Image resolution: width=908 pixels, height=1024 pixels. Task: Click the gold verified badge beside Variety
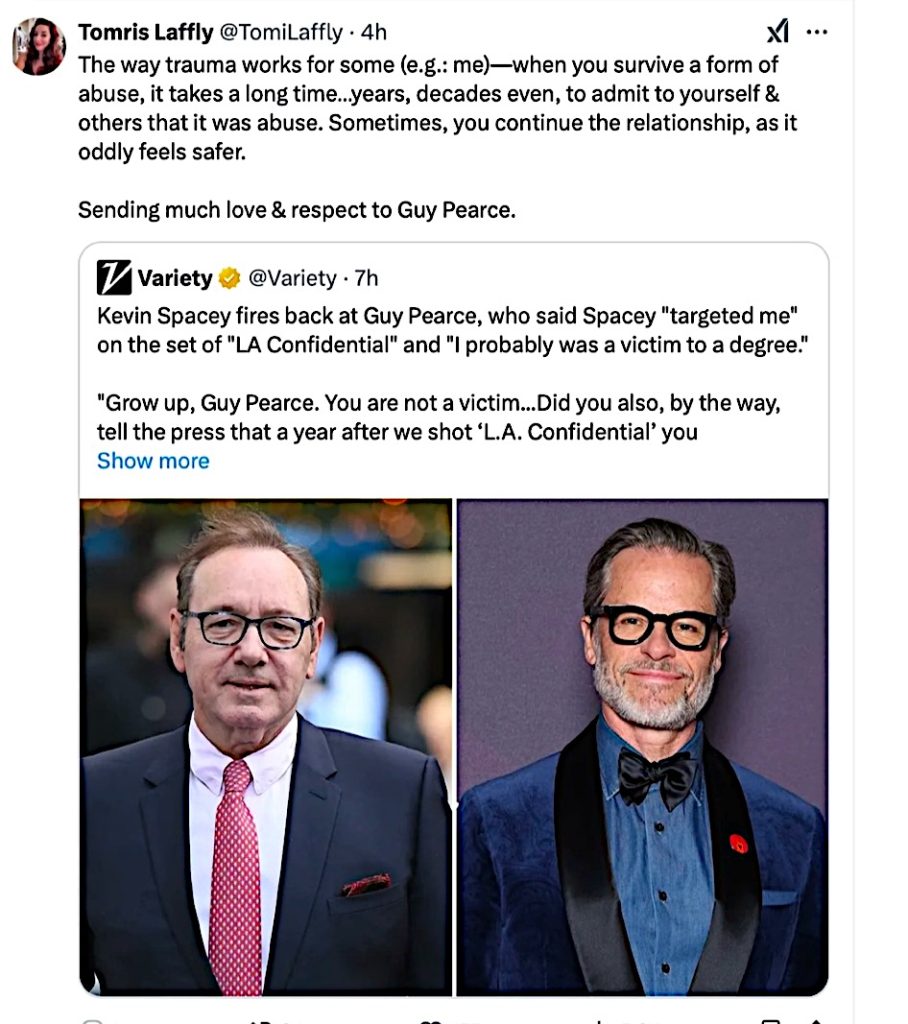229,277
